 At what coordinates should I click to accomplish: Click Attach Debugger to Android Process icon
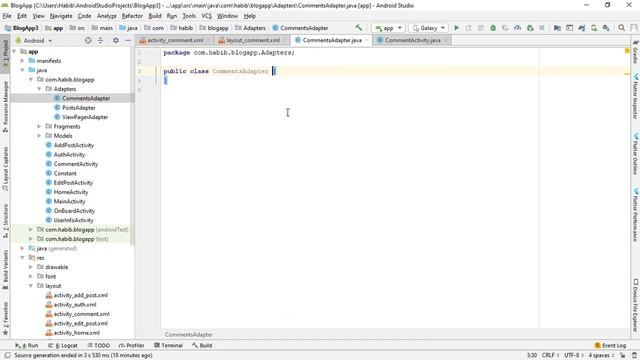point(530,28)
